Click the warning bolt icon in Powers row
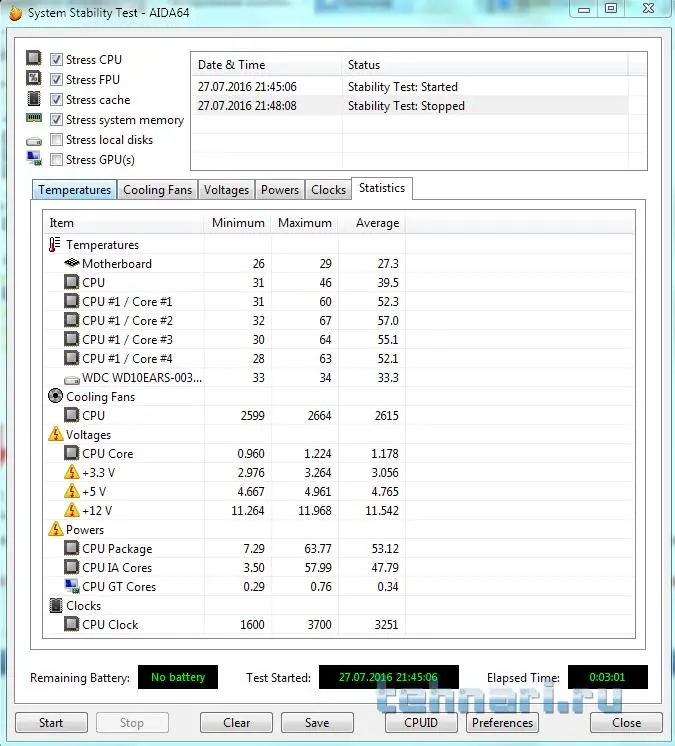675x746 pixels. 56,529
